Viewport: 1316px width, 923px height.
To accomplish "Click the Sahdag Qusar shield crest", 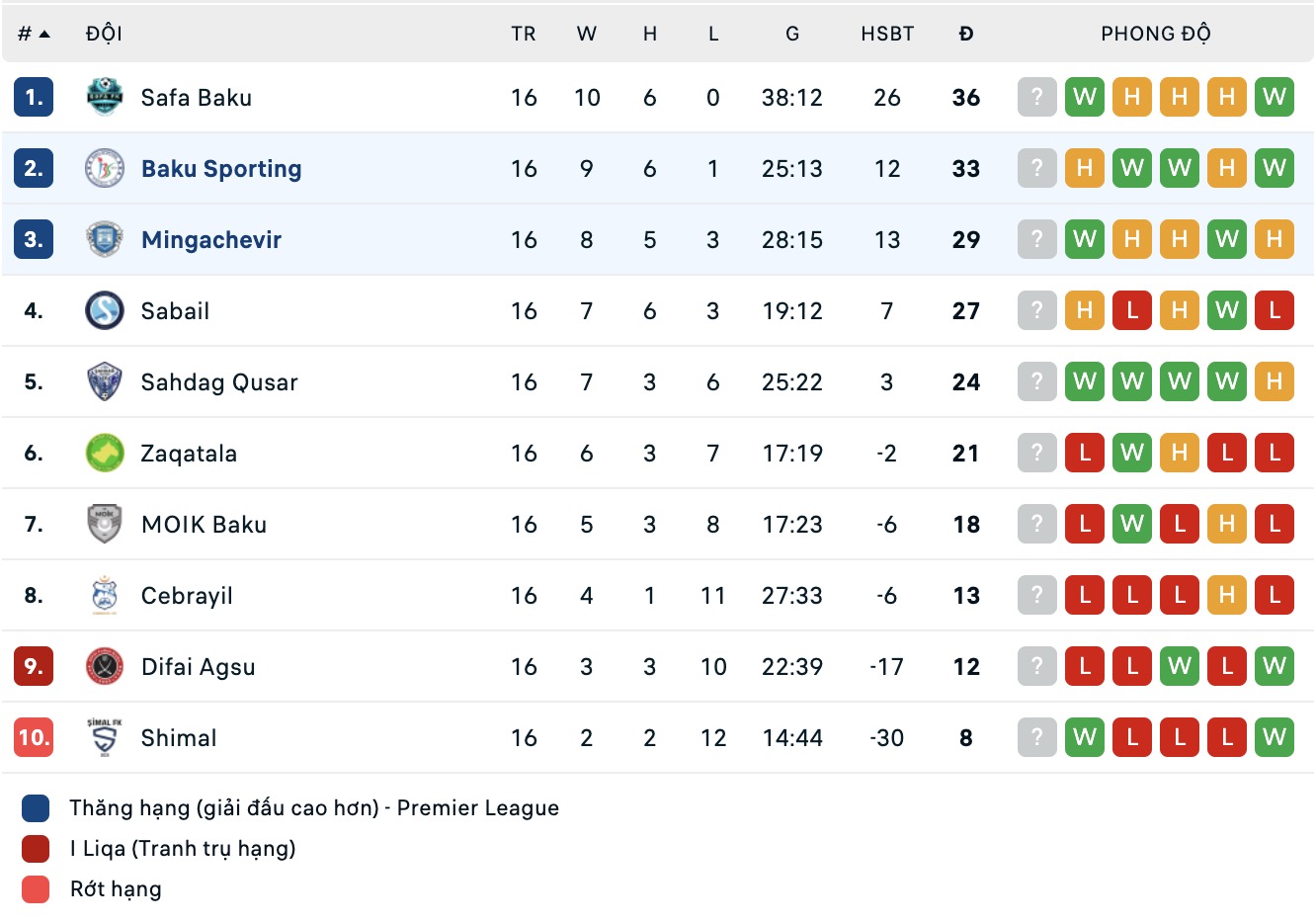I will (104, 381).
